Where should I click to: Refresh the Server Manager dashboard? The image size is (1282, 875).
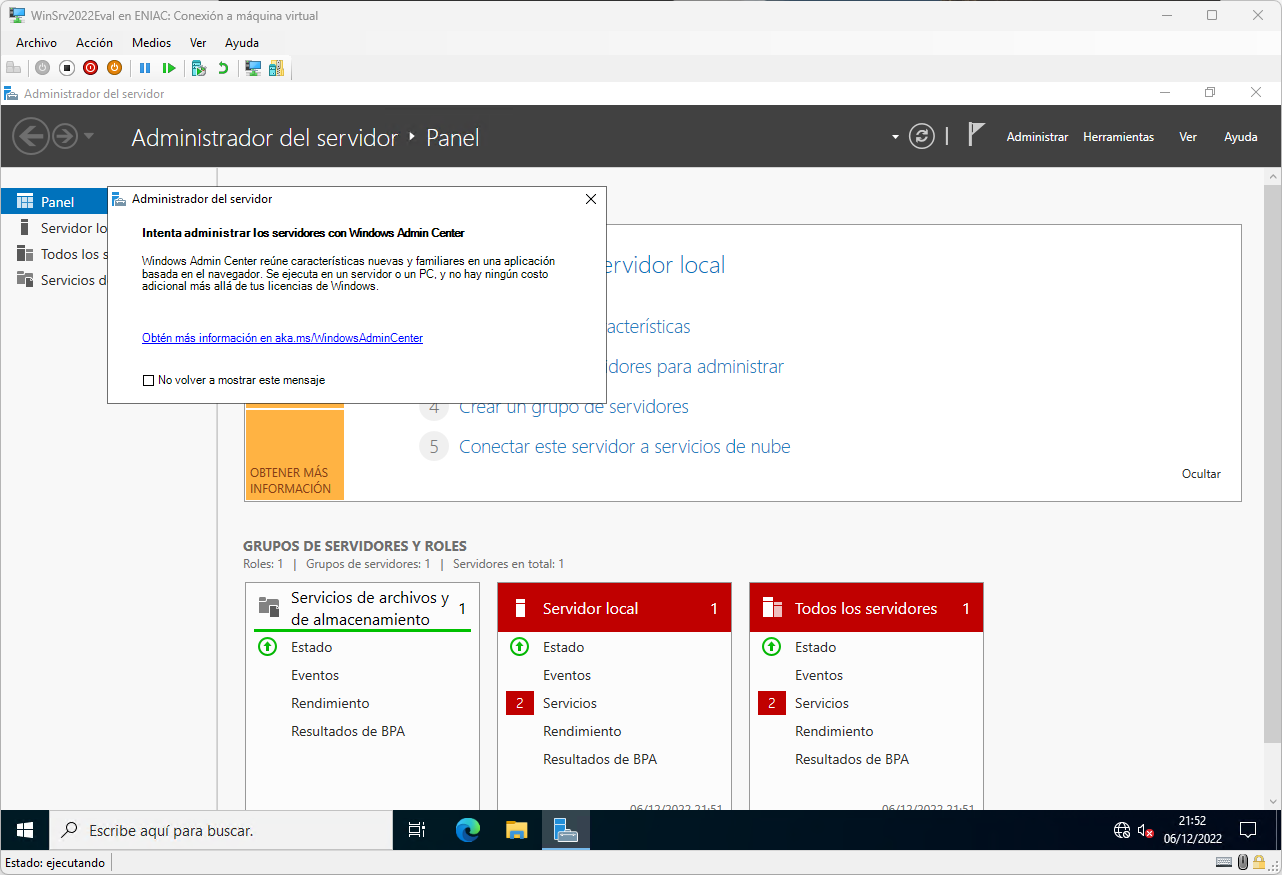pos(922,136)
